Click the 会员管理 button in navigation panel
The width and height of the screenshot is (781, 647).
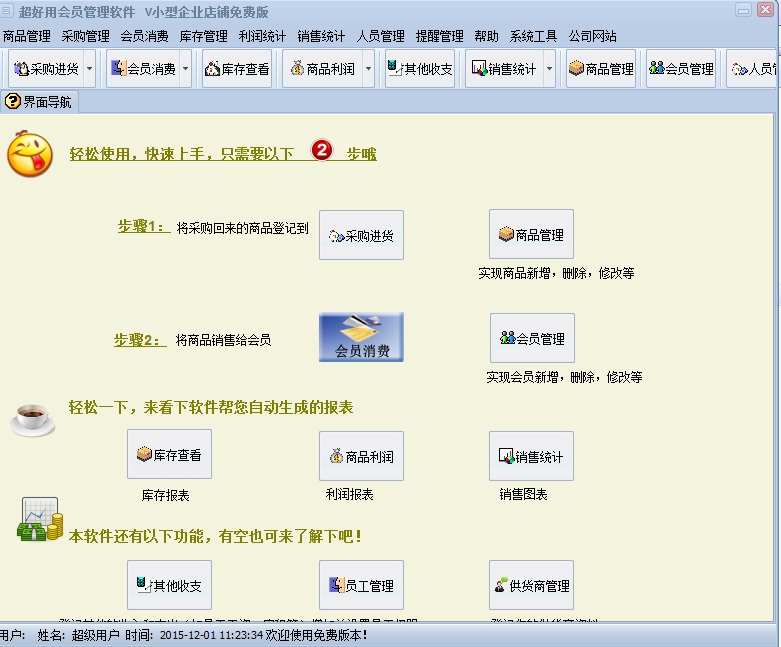tap(532, 338)
